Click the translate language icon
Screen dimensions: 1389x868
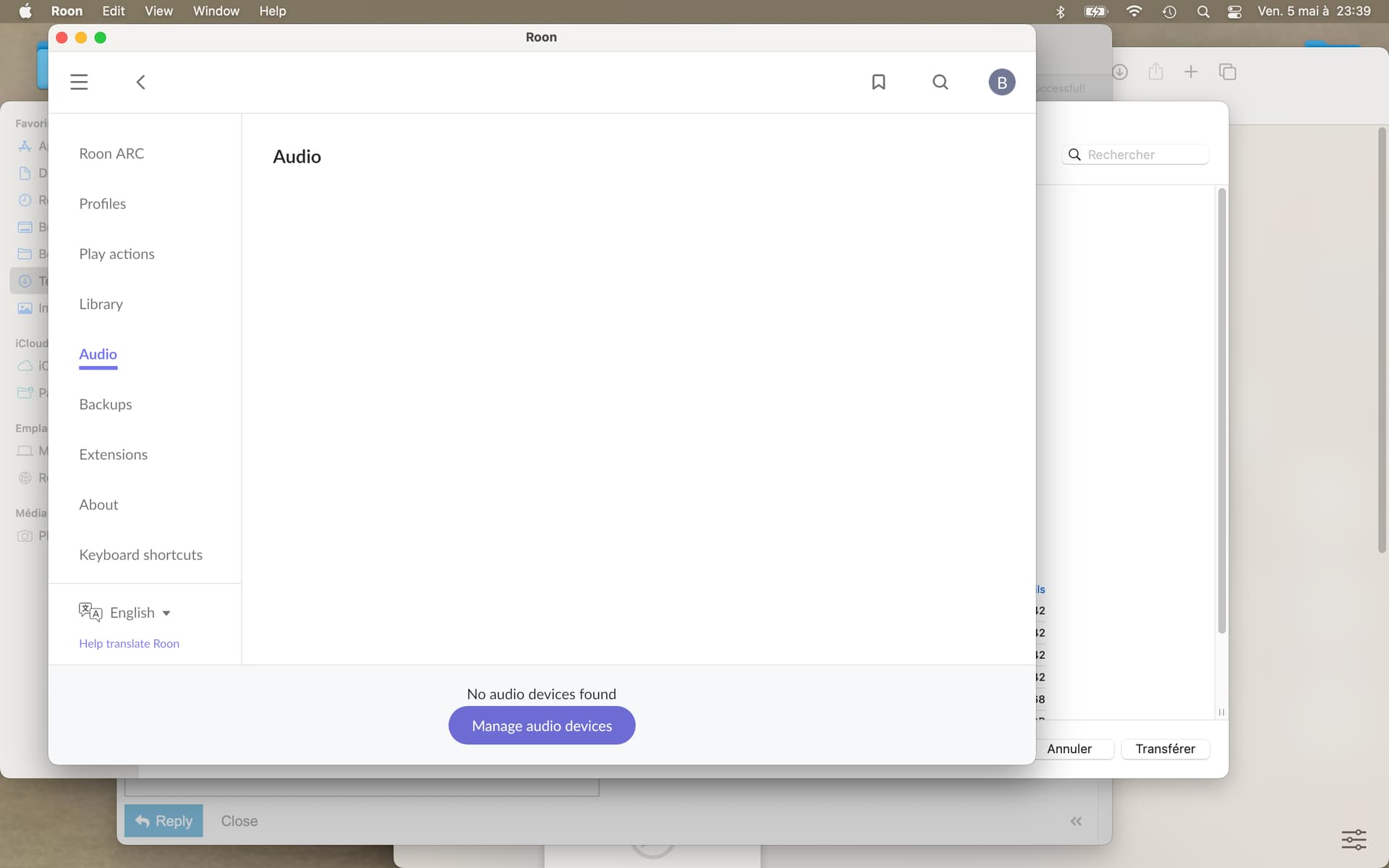[x=90, y=612]
